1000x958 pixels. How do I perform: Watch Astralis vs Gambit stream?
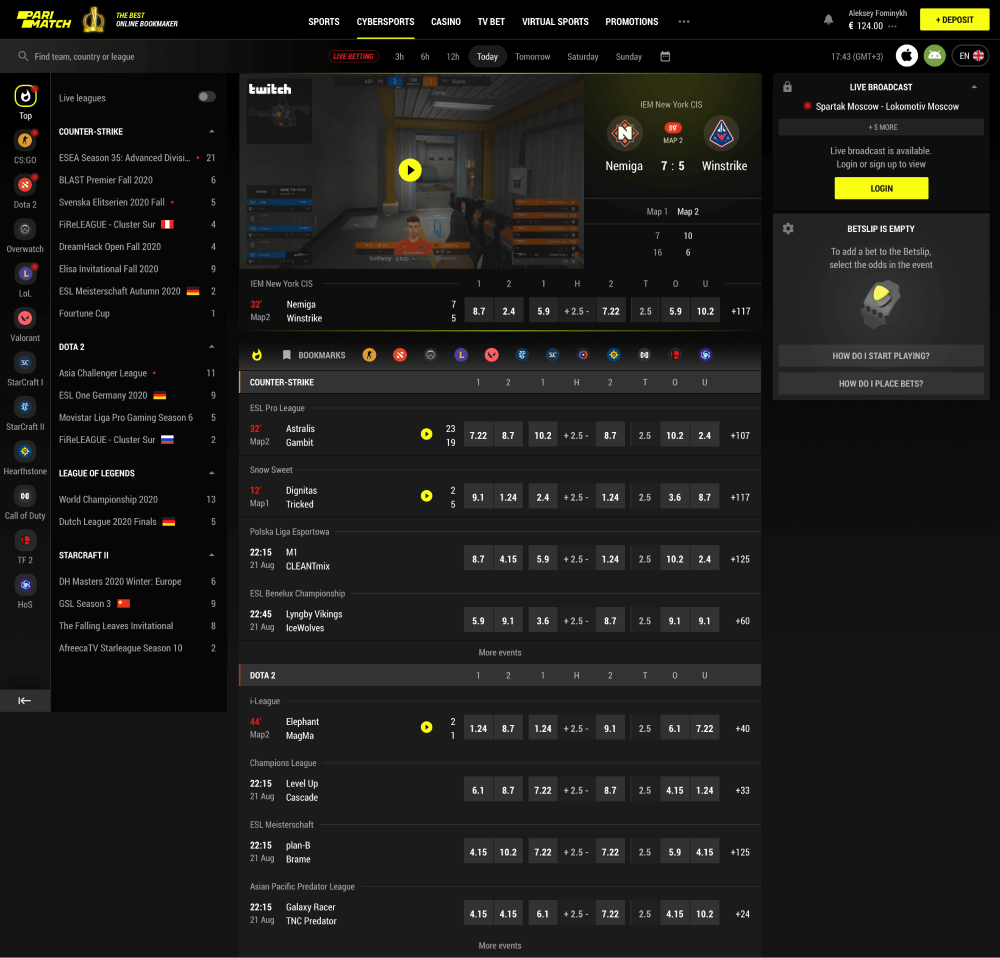[x=427, y=434]
